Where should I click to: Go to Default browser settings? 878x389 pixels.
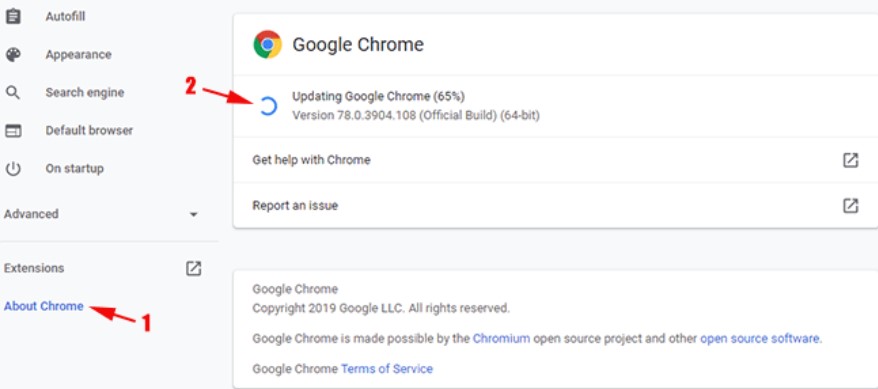(89, 130)
